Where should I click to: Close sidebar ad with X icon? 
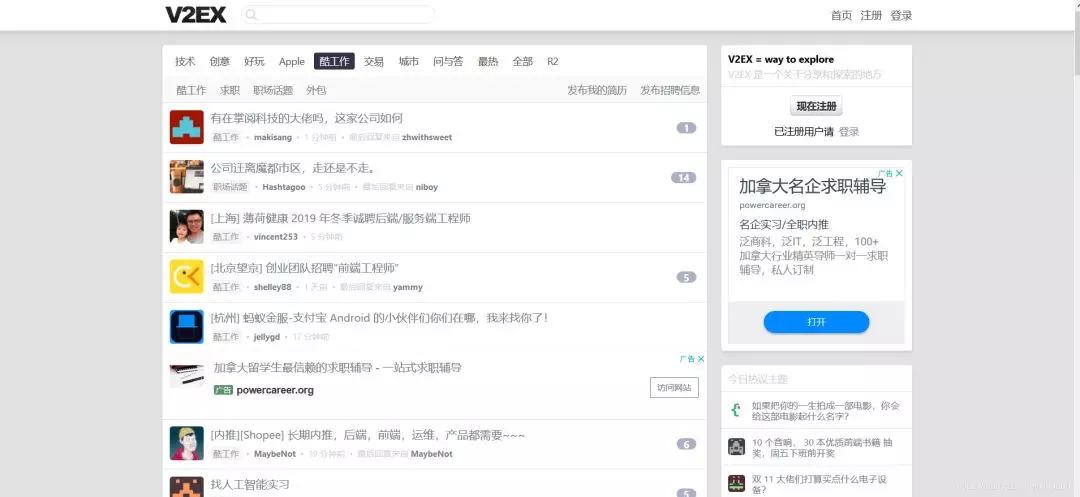(899, 173)
